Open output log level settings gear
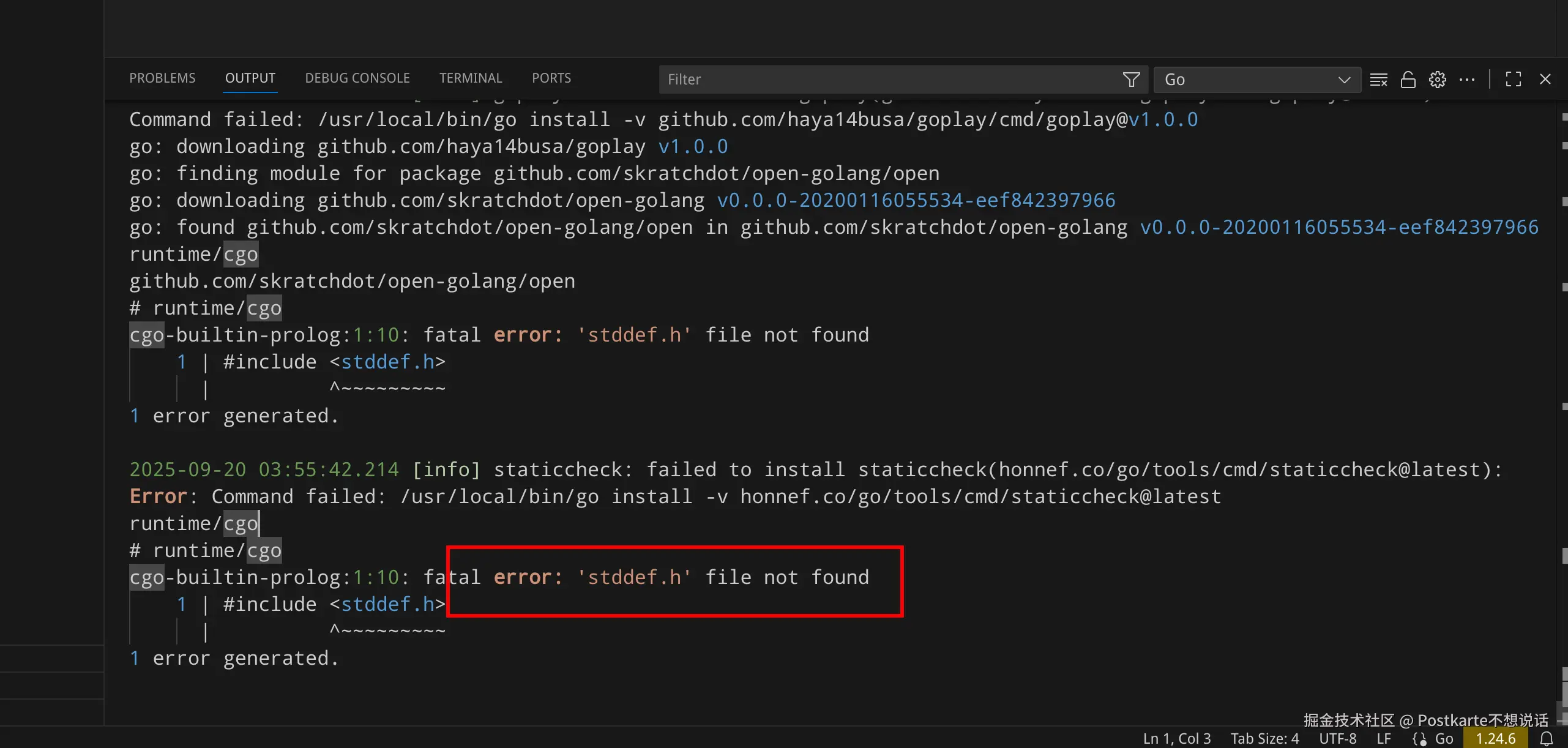 (x=1437, y=80)
